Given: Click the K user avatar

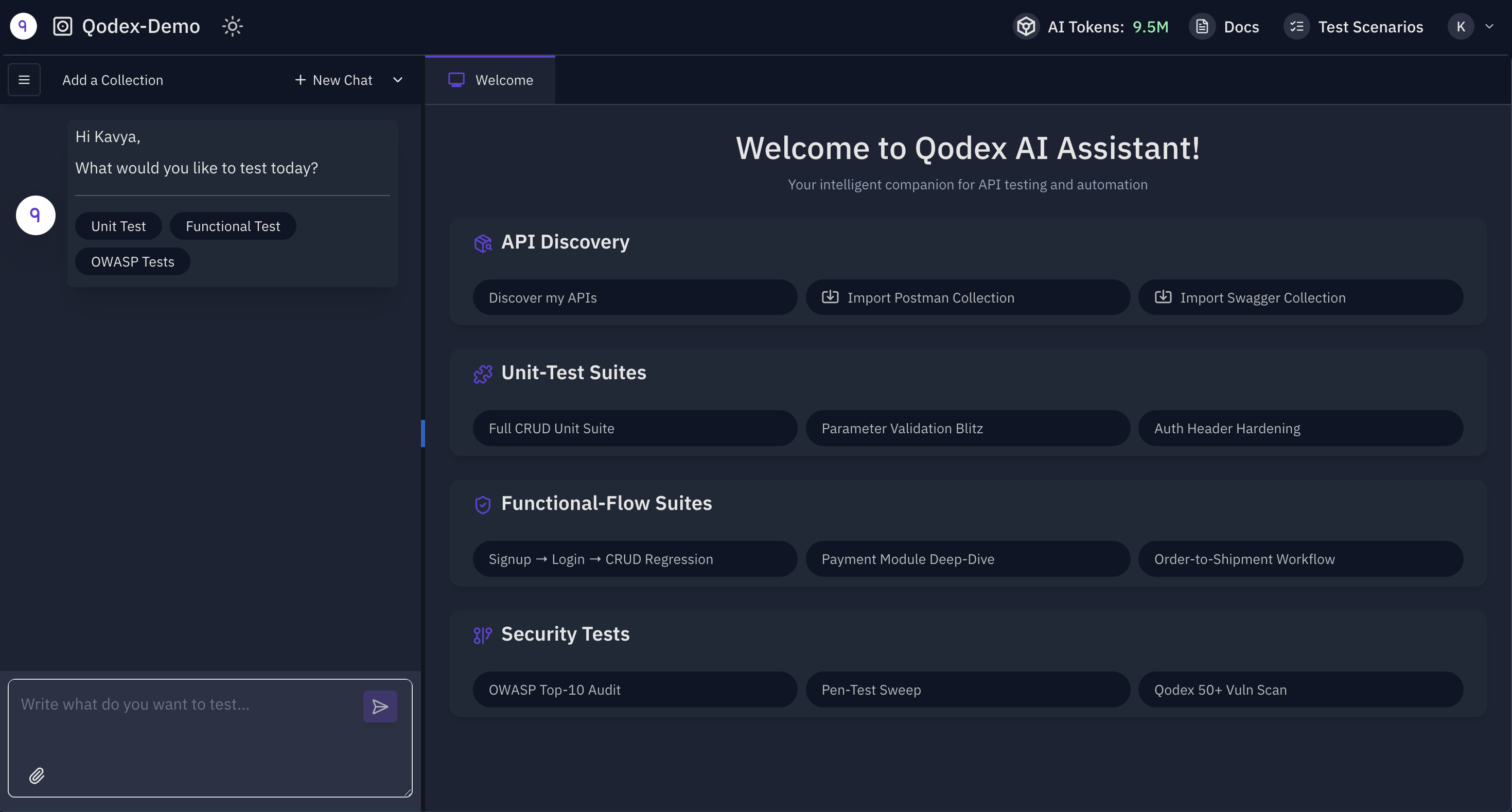Looking at the screenshot, I should pyautogui.click(x=1461, y=26).
